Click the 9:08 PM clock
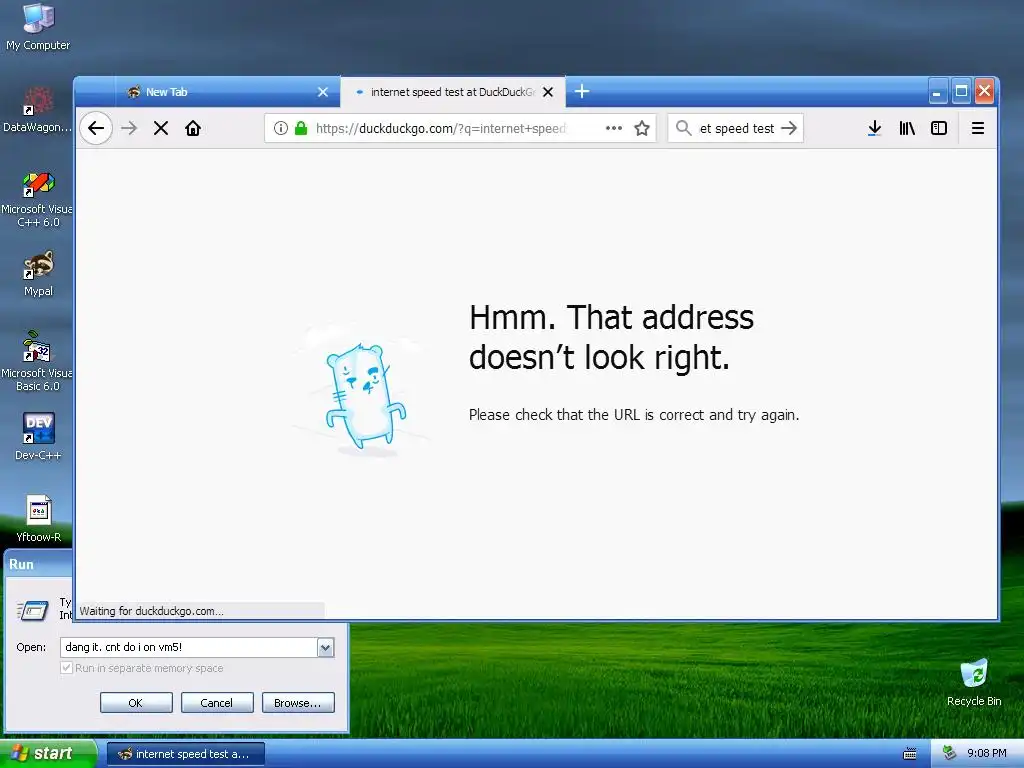This screenshot has height=768, width=1024. pyautogui.click(x=987, y=753)
